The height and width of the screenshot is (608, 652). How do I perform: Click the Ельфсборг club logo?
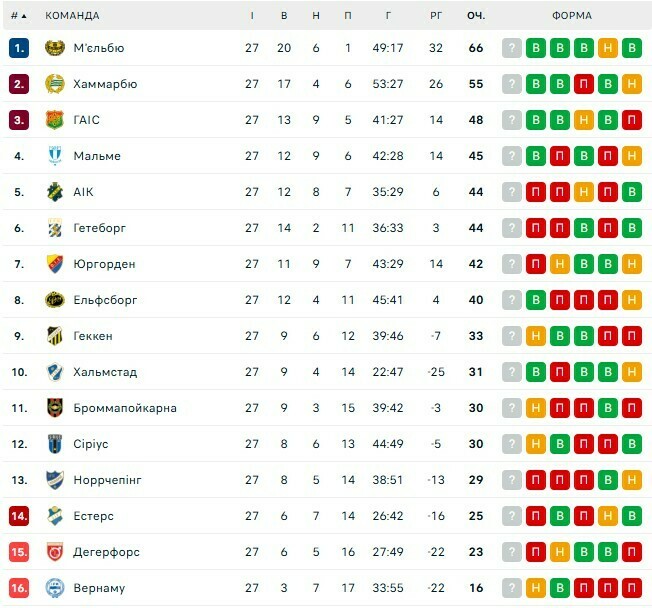point(55,300)
